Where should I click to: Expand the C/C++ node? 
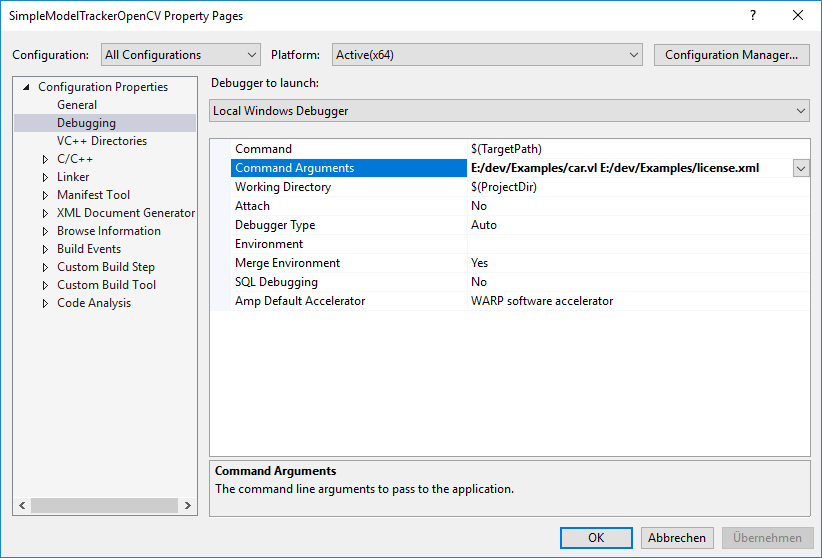pos(46,159)
